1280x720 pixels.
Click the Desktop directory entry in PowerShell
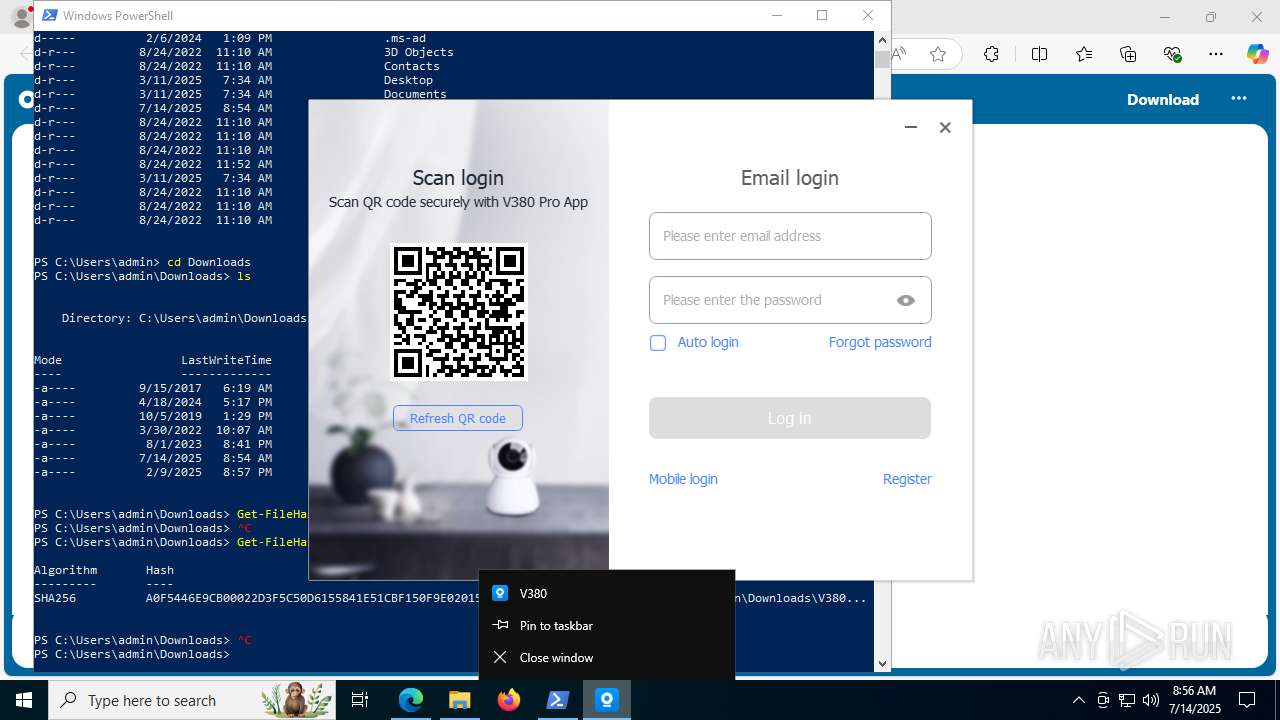[x=409, y=80]
